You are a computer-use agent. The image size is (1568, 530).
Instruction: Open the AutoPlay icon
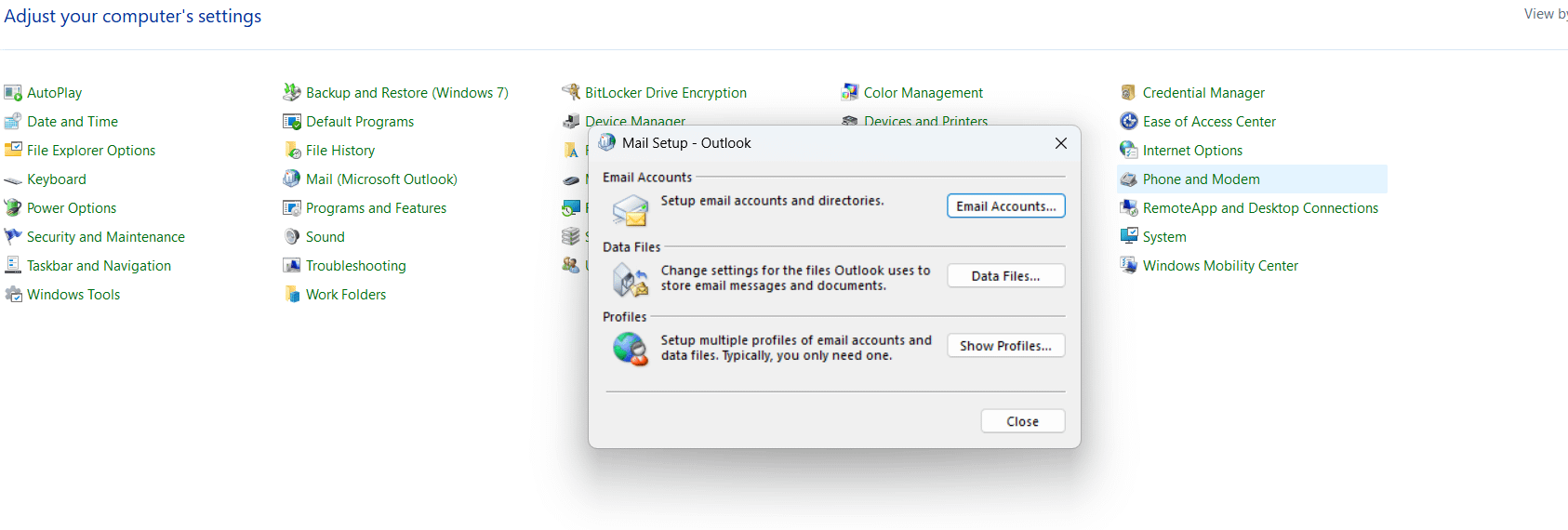click(x=13, y=93)
